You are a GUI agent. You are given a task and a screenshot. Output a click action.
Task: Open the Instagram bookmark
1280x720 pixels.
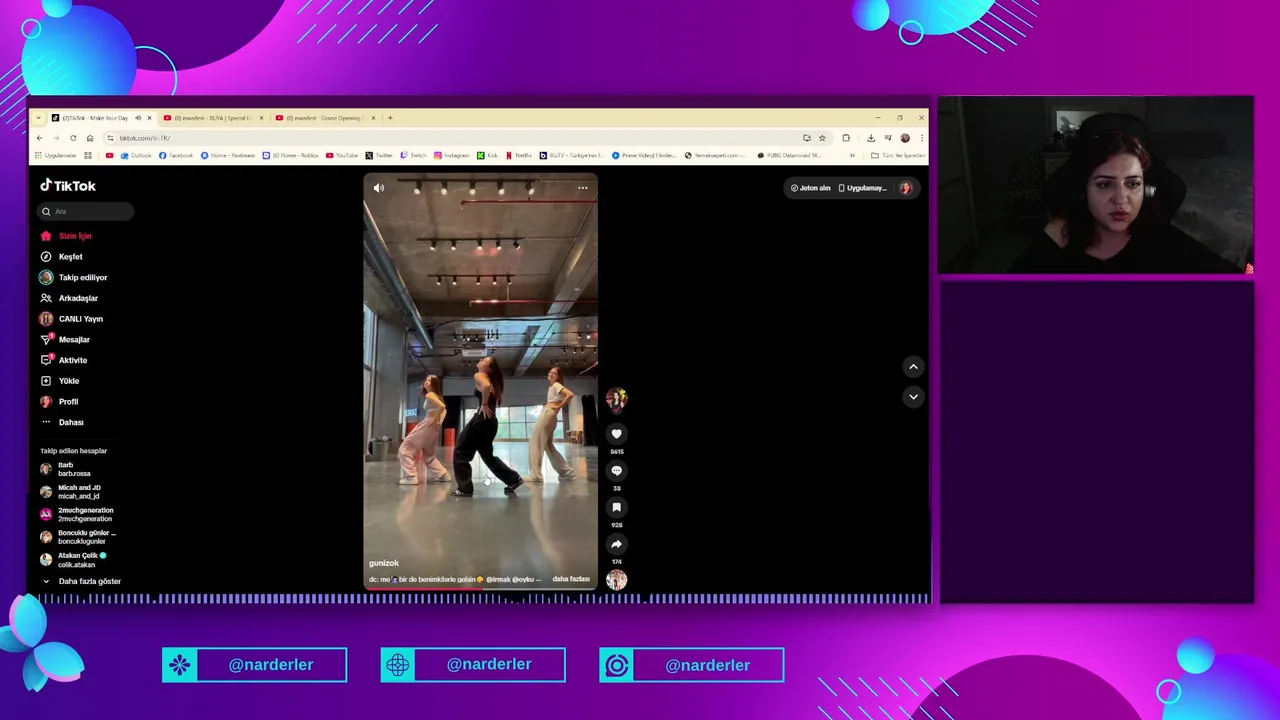coord(452,155)
